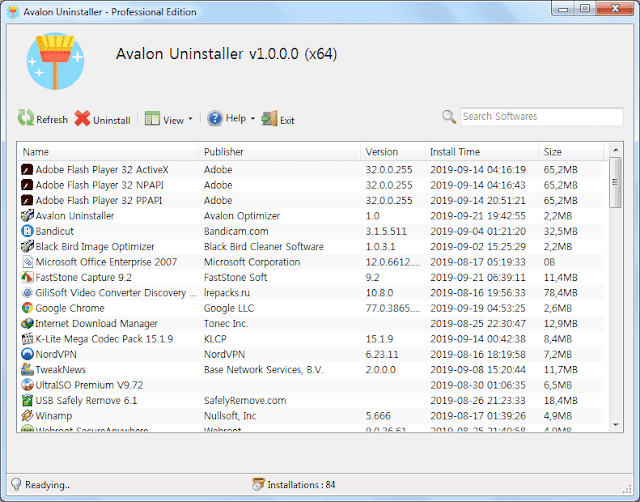
Task: Click the Uninstall button label
Action: click(112, 120)
